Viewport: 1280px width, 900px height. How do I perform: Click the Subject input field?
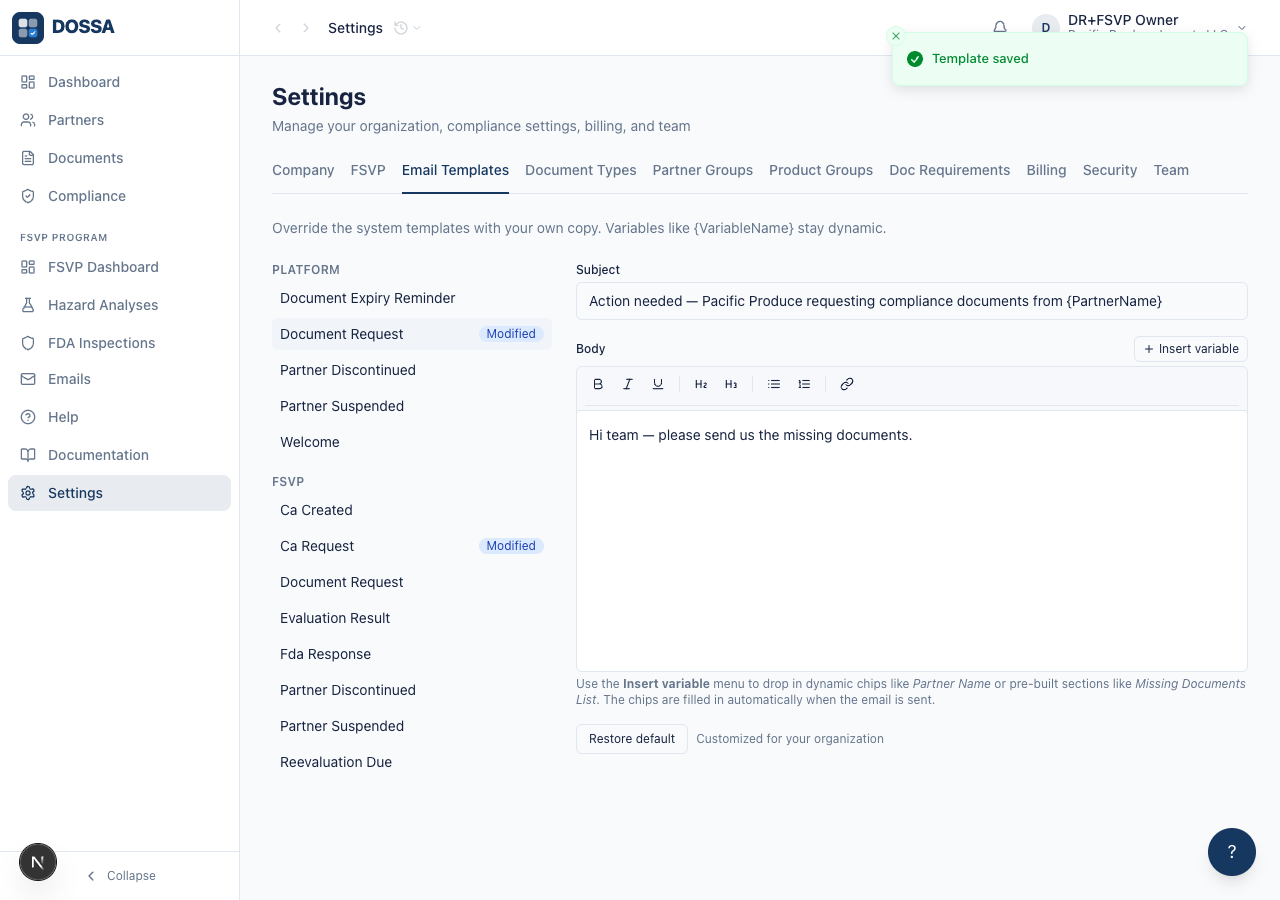click(912, 301)
